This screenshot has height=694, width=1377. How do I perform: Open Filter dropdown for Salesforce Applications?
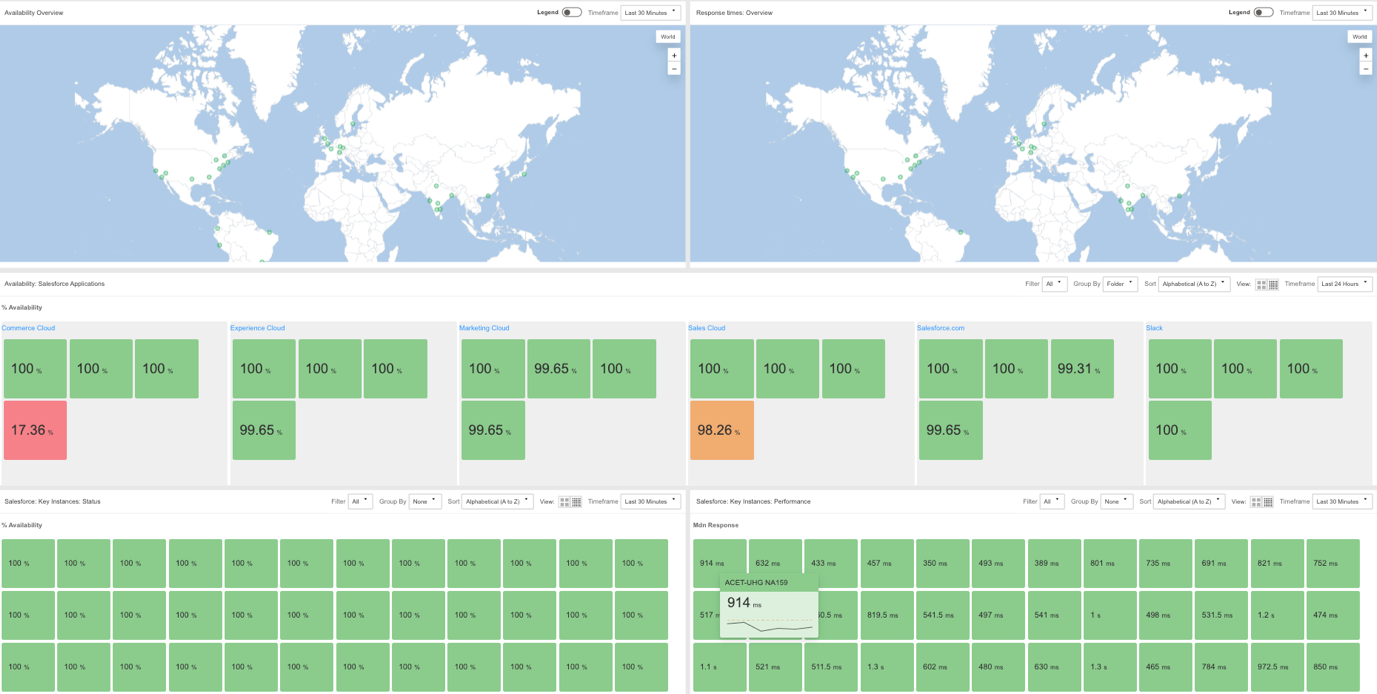(x=1054, y=284)
